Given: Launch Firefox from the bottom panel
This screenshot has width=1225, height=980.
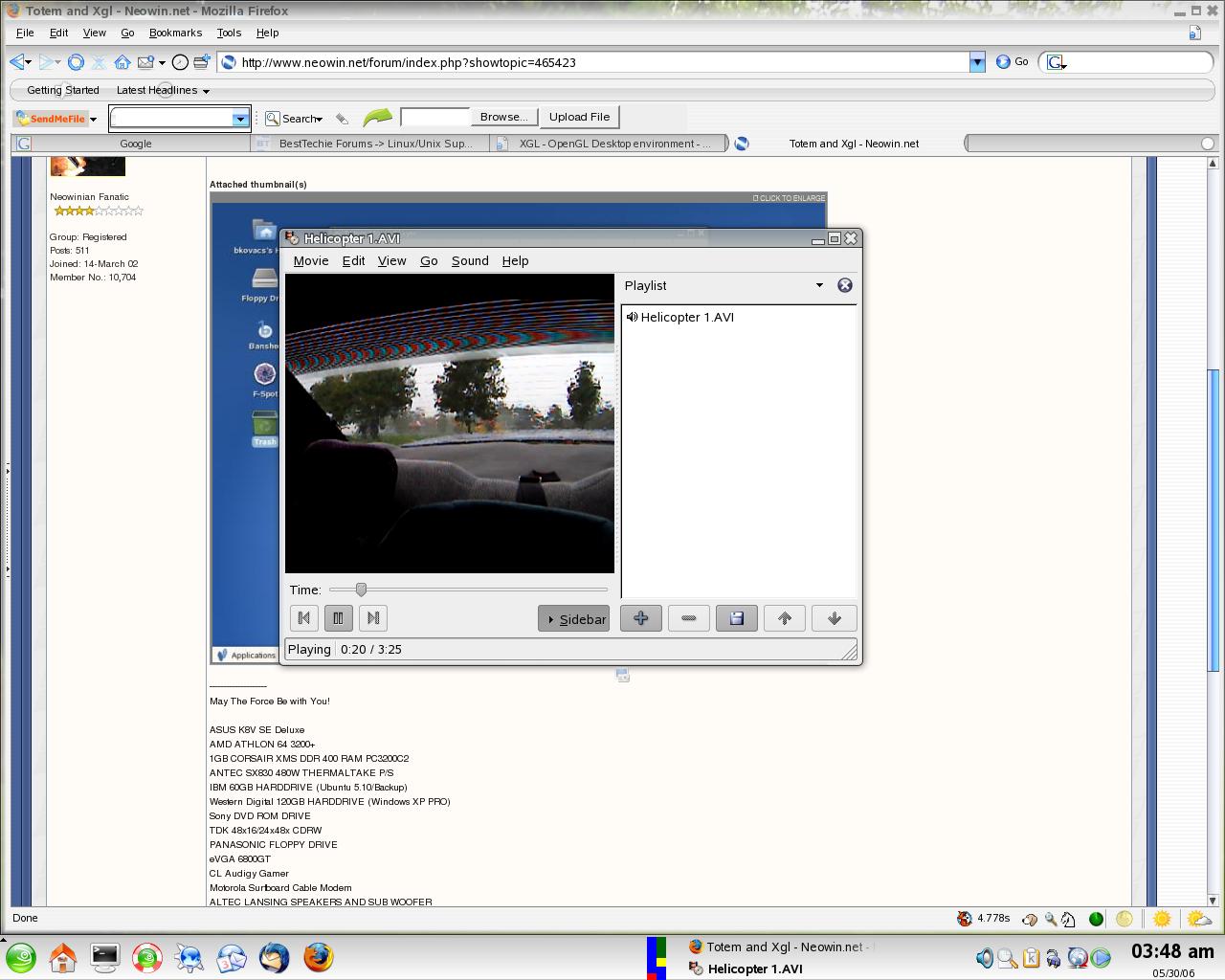Looking at the screenshot, I should click(319, 957).
